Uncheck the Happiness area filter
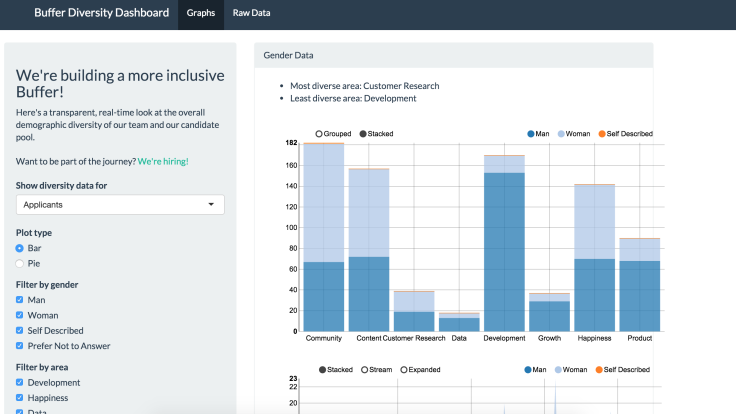The image size is (736, 414). 19,398
